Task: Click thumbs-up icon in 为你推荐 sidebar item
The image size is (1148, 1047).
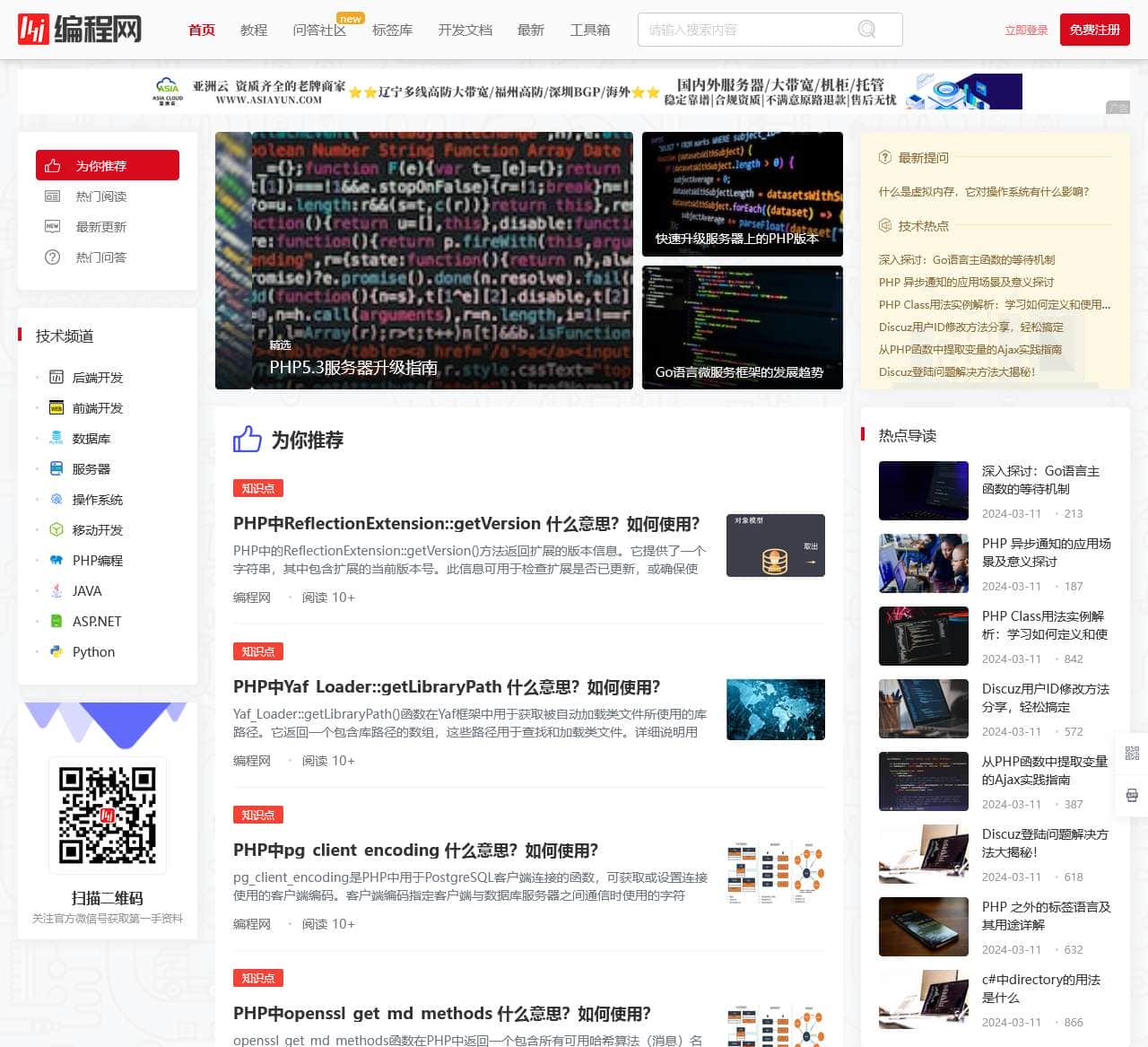Action: [53, 166]
